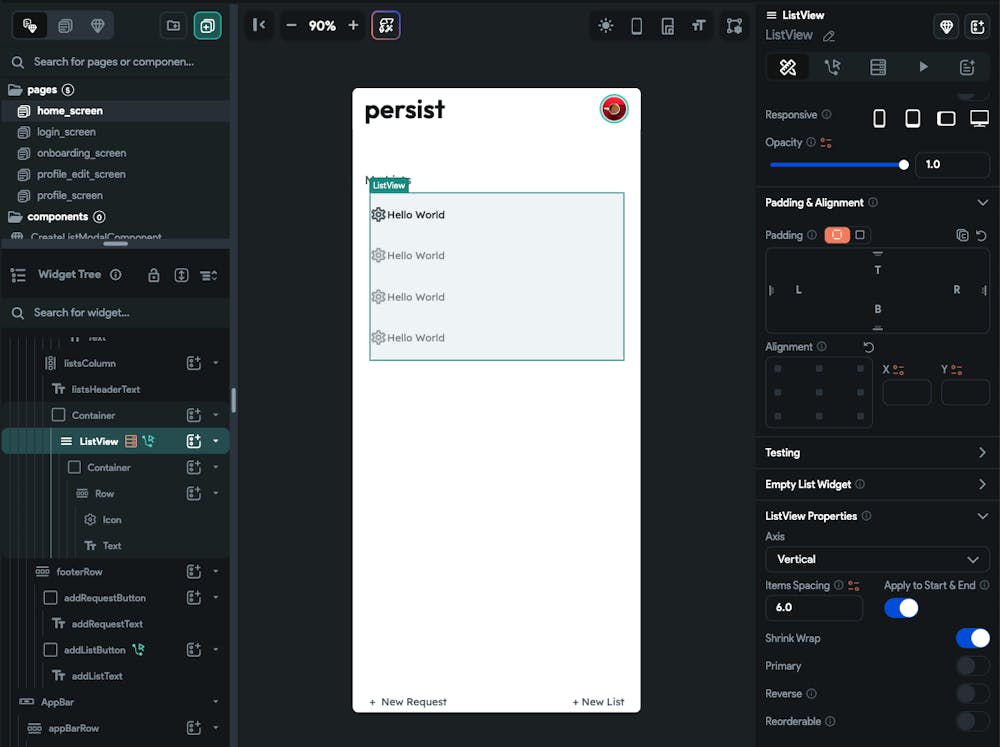Zoom in the canvas with plus
Image resolution: width=1000 pixels, height=747 pixels.
353,26
